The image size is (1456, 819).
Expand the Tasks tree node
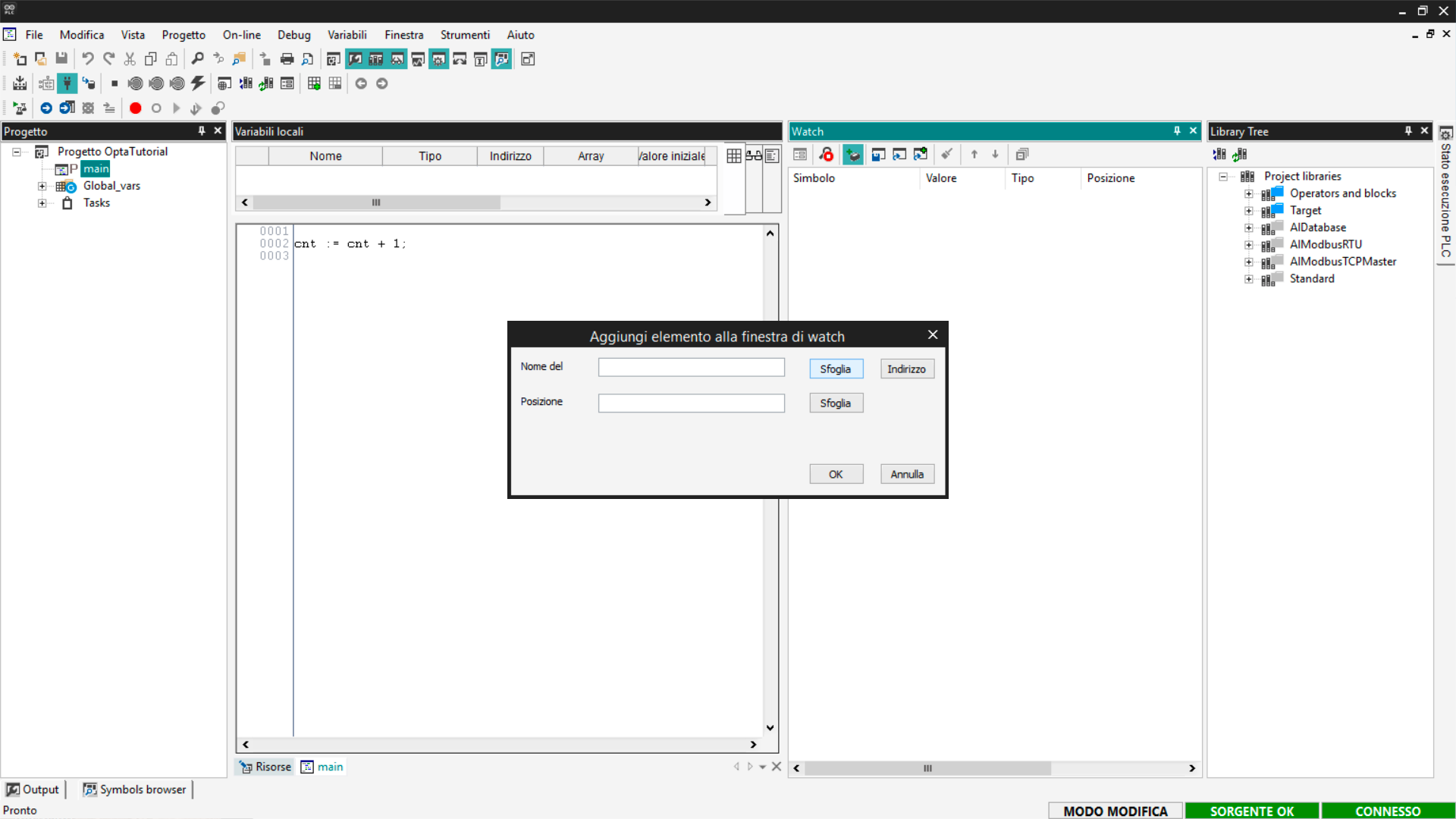(x=42, y=203)
